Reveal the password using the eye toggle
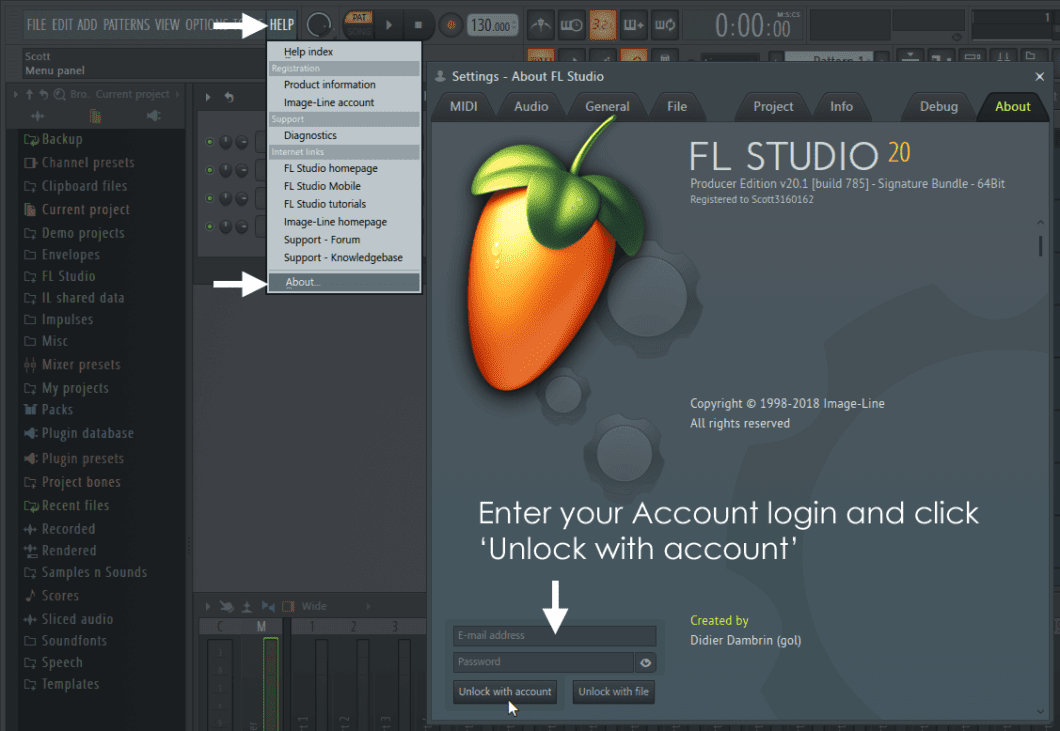Screen dimensions: 1060x731 (x=645, y=661)
